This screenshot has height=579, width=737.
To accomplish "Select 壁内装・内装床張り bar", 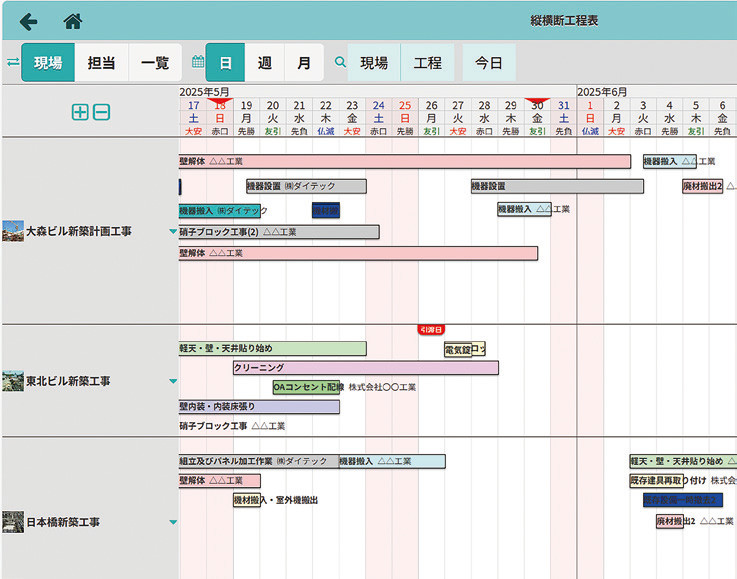I will pyautogui.click(x=259, y=407).
